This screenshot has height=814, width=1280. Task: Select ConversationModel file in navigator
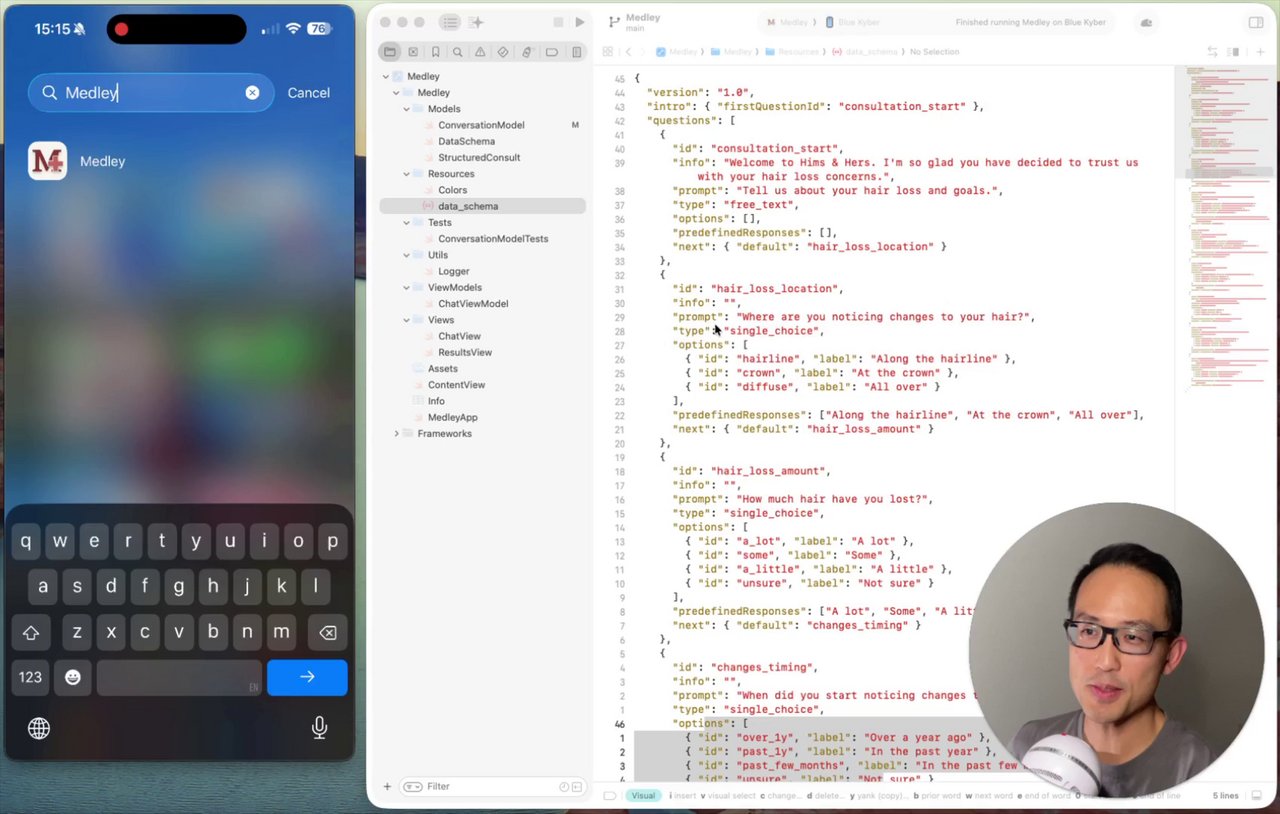point(481,125)
